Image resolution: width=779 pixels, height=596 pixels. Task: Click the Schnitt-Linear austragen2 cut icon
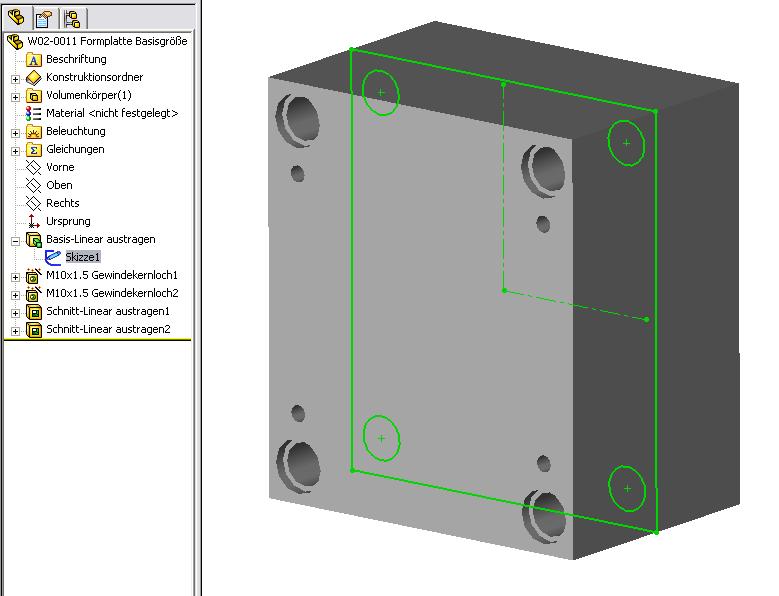tap(33, 330)
